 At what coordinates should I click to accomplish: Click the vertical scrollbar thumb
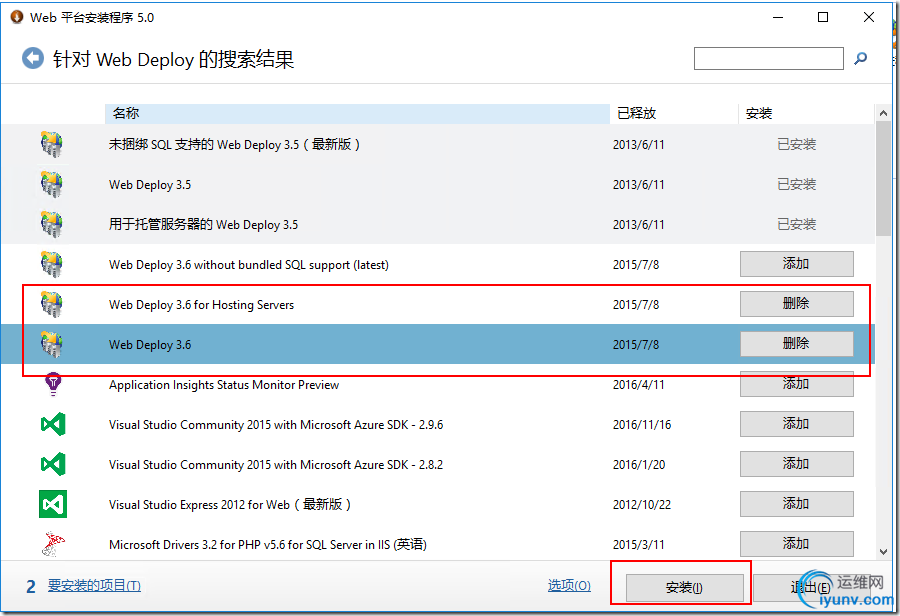883,179
